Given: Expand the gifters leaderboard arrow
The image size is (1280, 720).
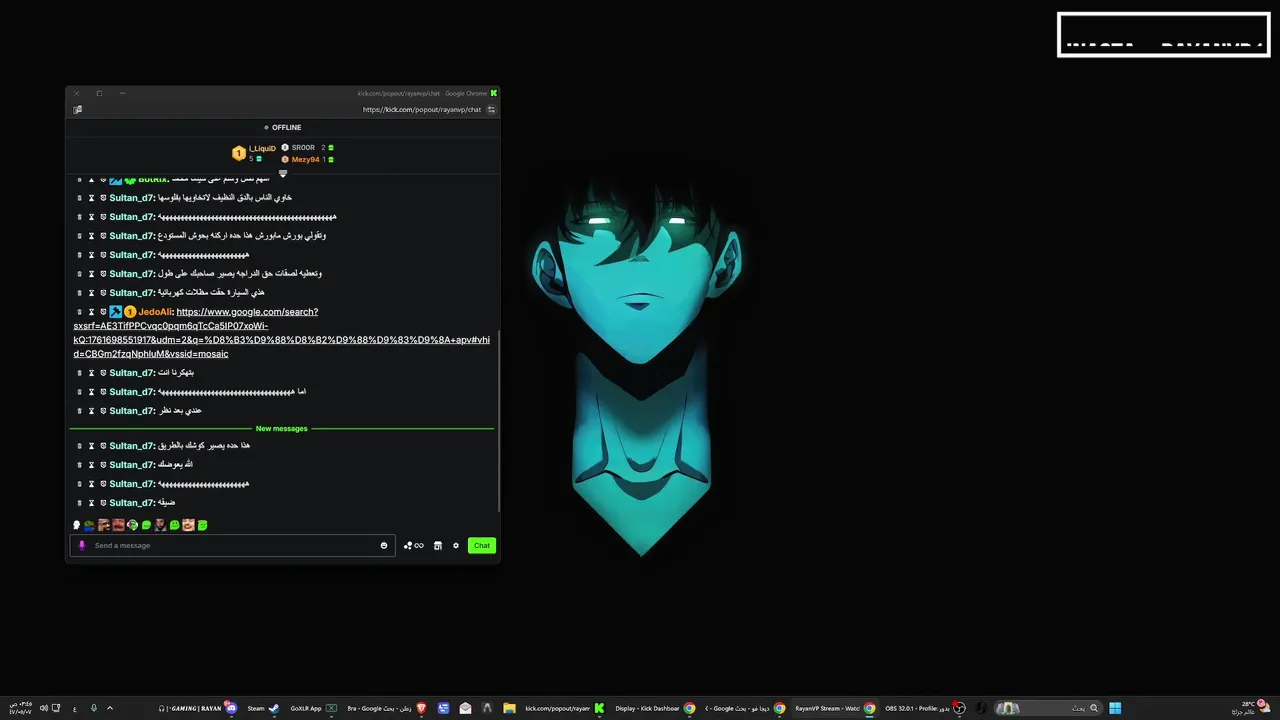Looking at the screenshot, I should point(283,174).
